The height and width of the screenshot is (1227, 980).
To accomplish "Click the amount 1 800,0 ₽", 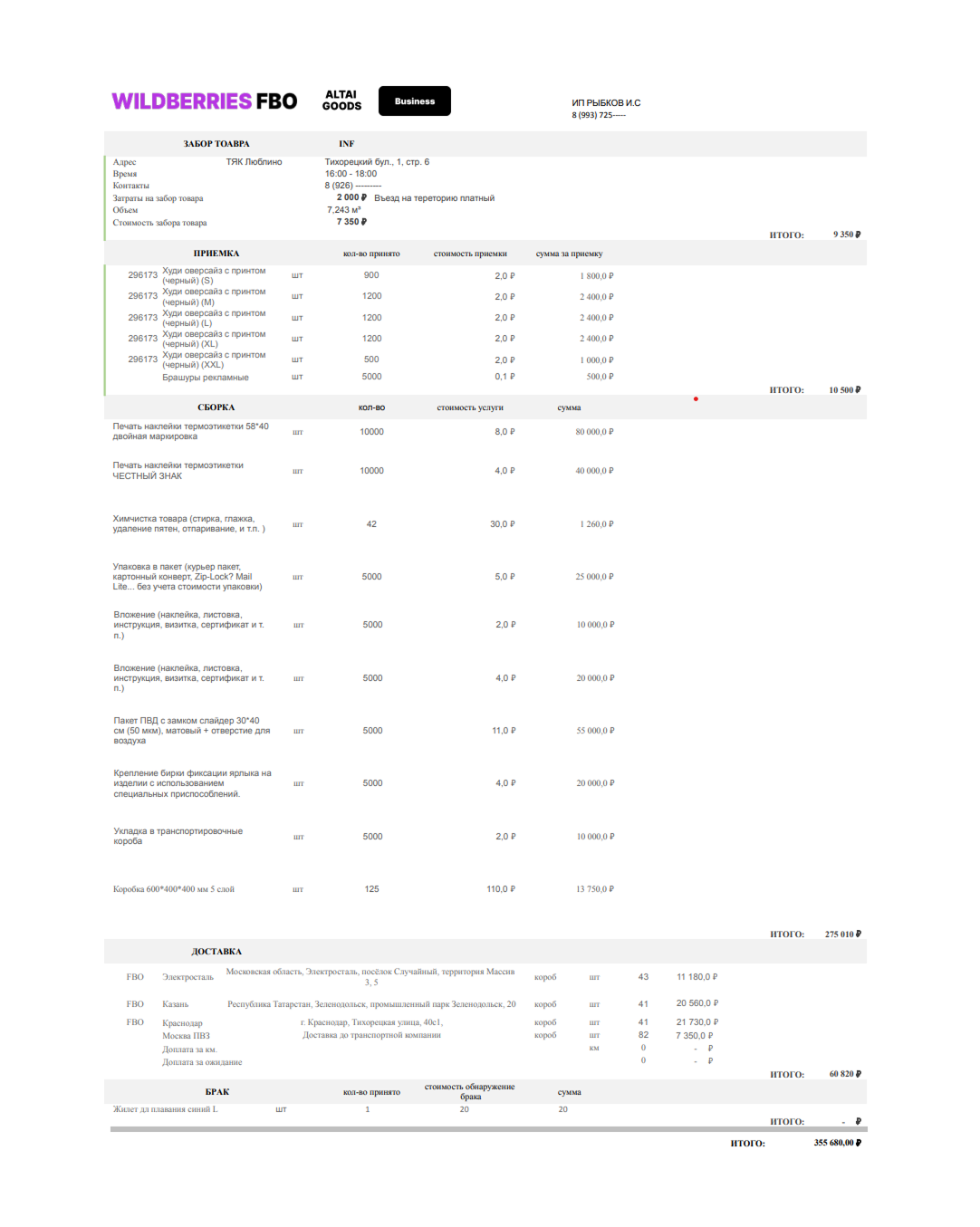I will (x=597, y=276).
